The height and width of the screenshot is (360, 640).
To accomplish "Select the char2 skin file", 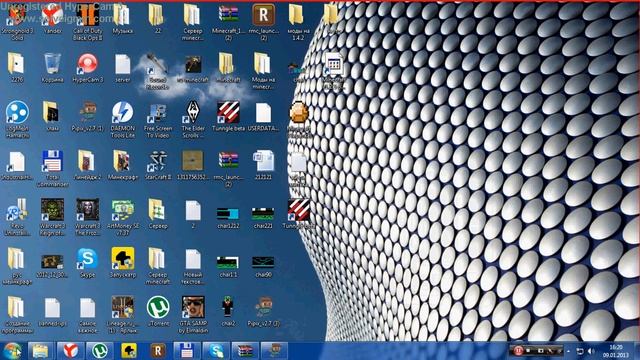I will click(228, 311).
